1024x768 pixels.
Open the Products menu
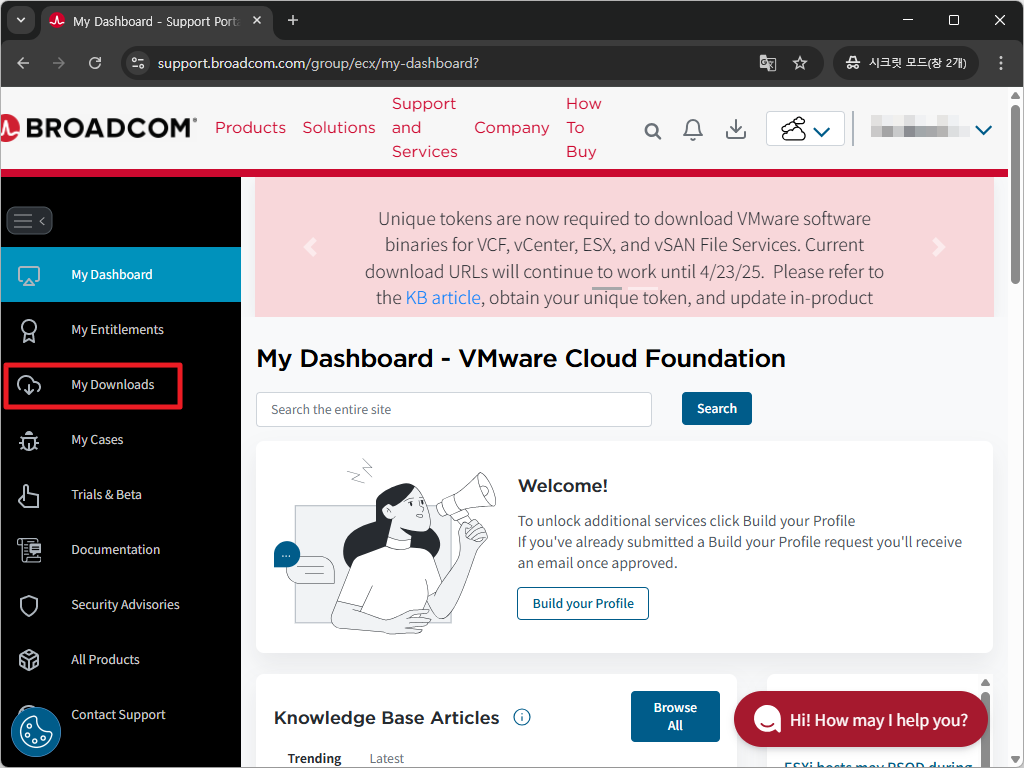tap(250, 128)
